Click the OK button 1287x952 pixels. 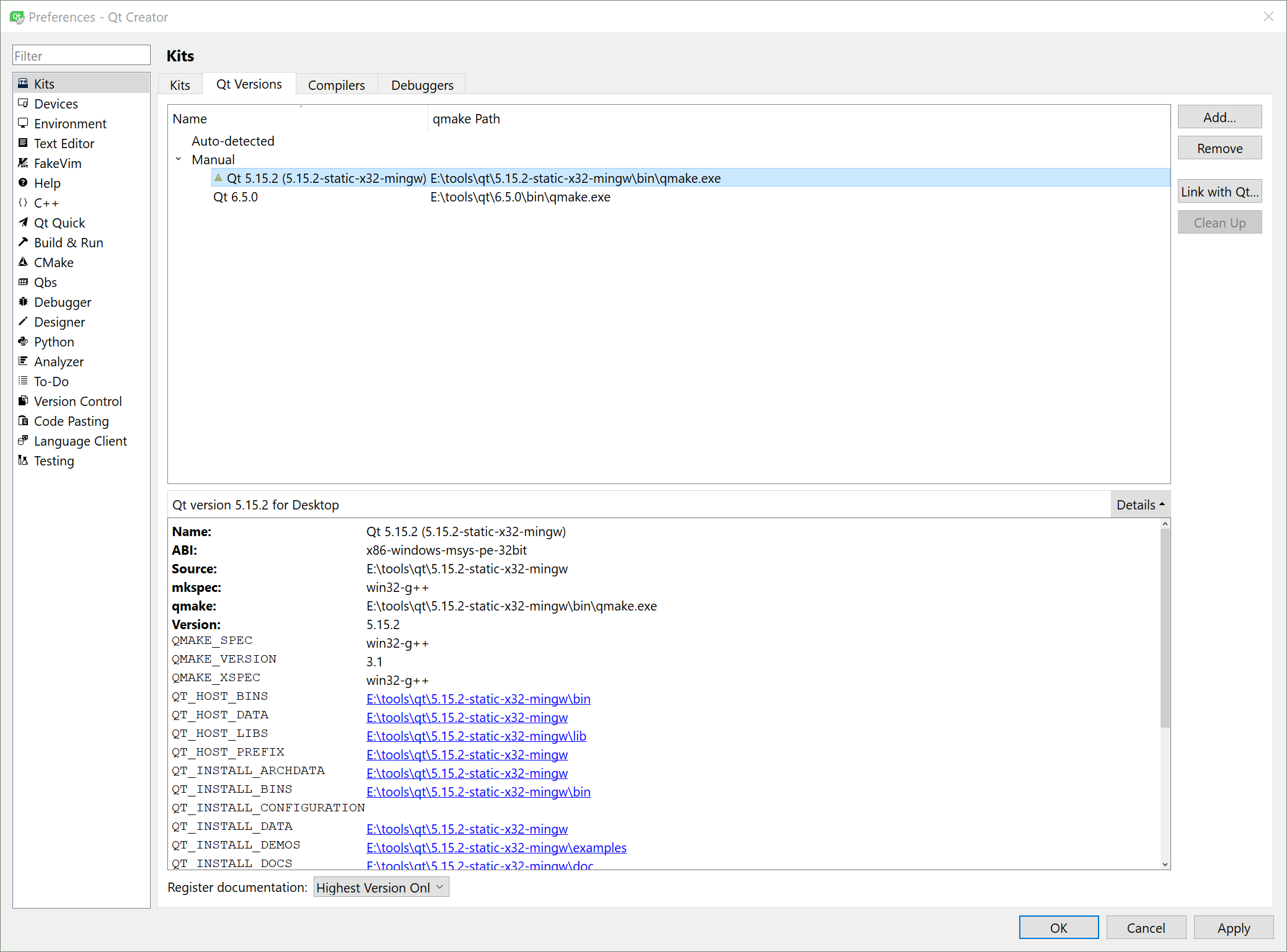[1058, 927]
